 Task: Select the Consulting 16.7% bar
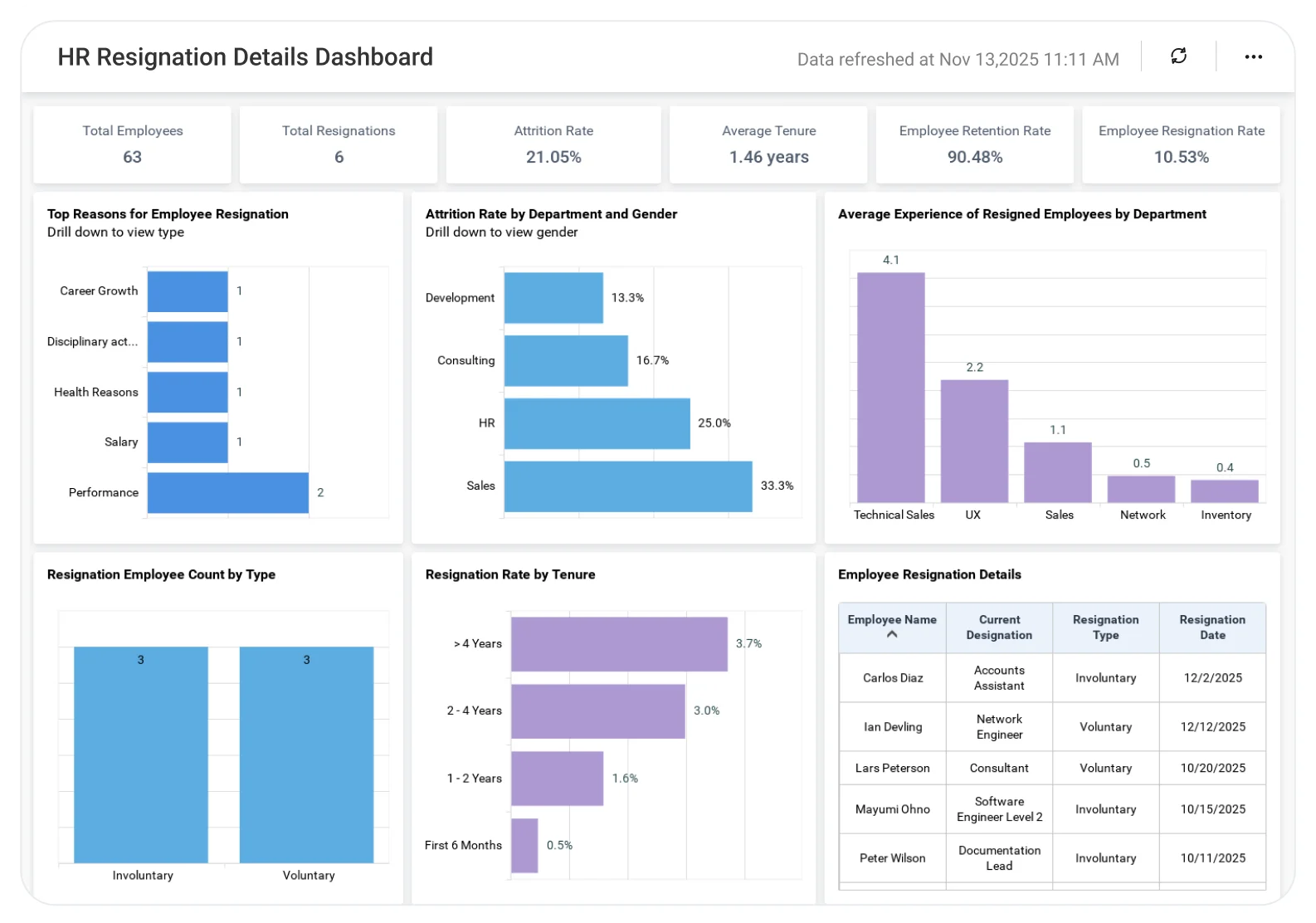566,361
